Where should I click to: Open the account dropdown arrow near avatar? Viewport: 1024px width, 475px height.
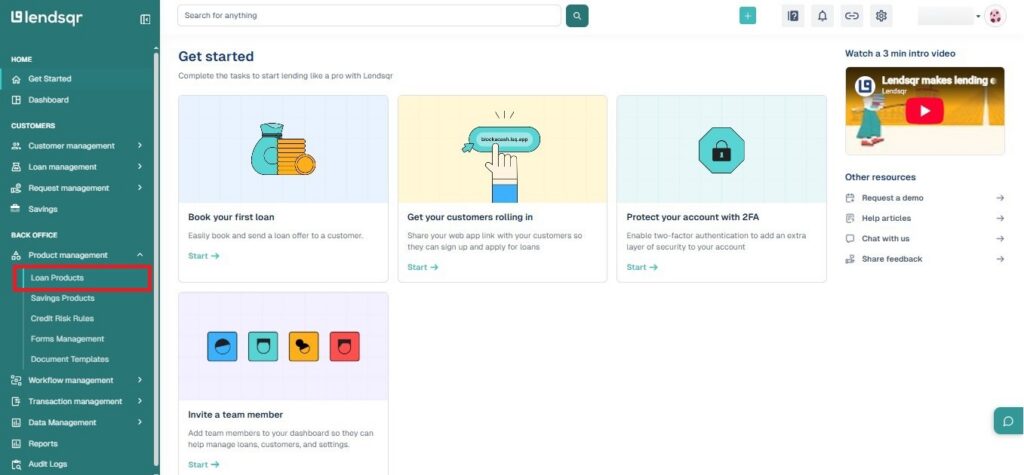click(978, 16)
